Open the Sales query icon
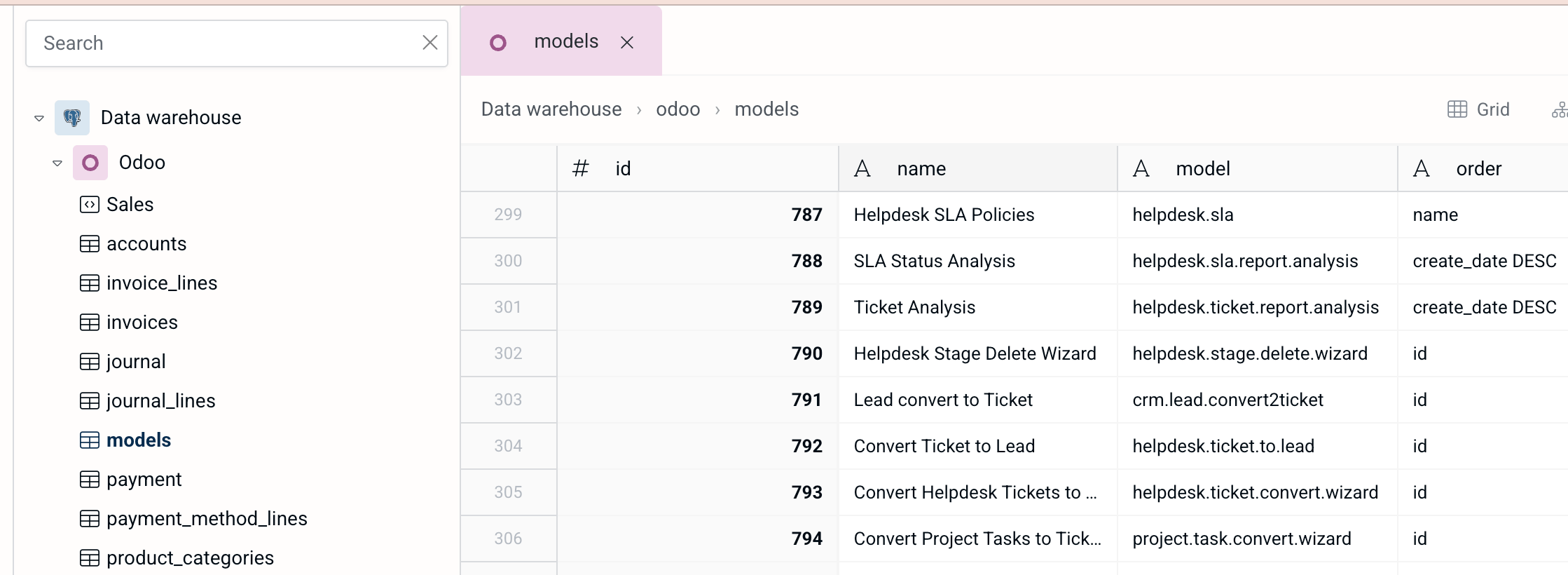 click(x=90, y=205)
